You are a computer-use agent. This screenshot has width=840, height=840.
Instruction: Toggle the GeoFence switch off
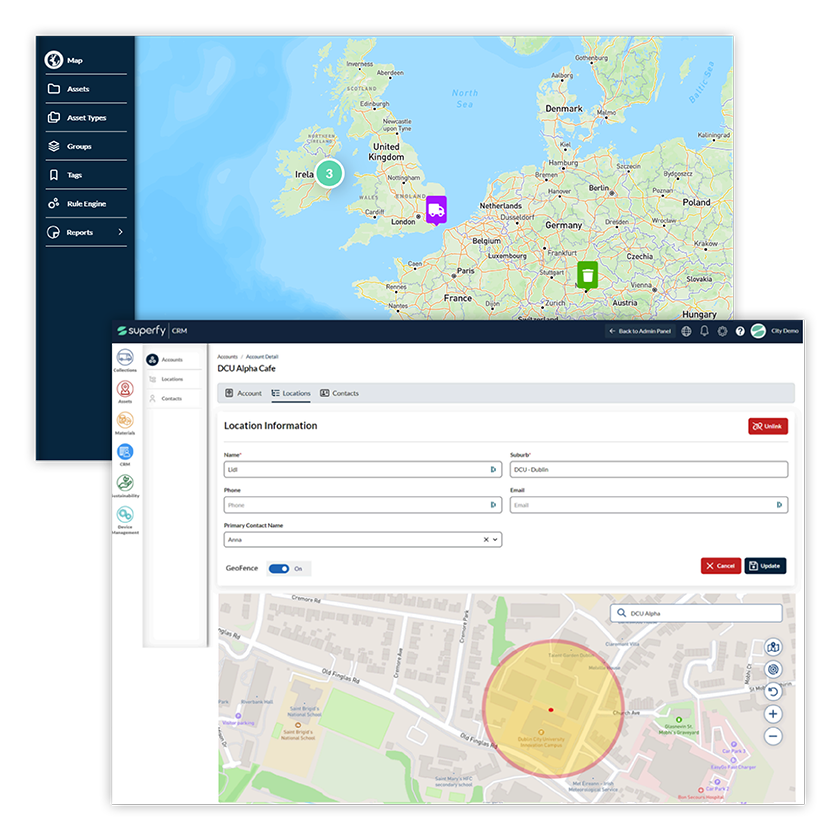coord(279,568)
